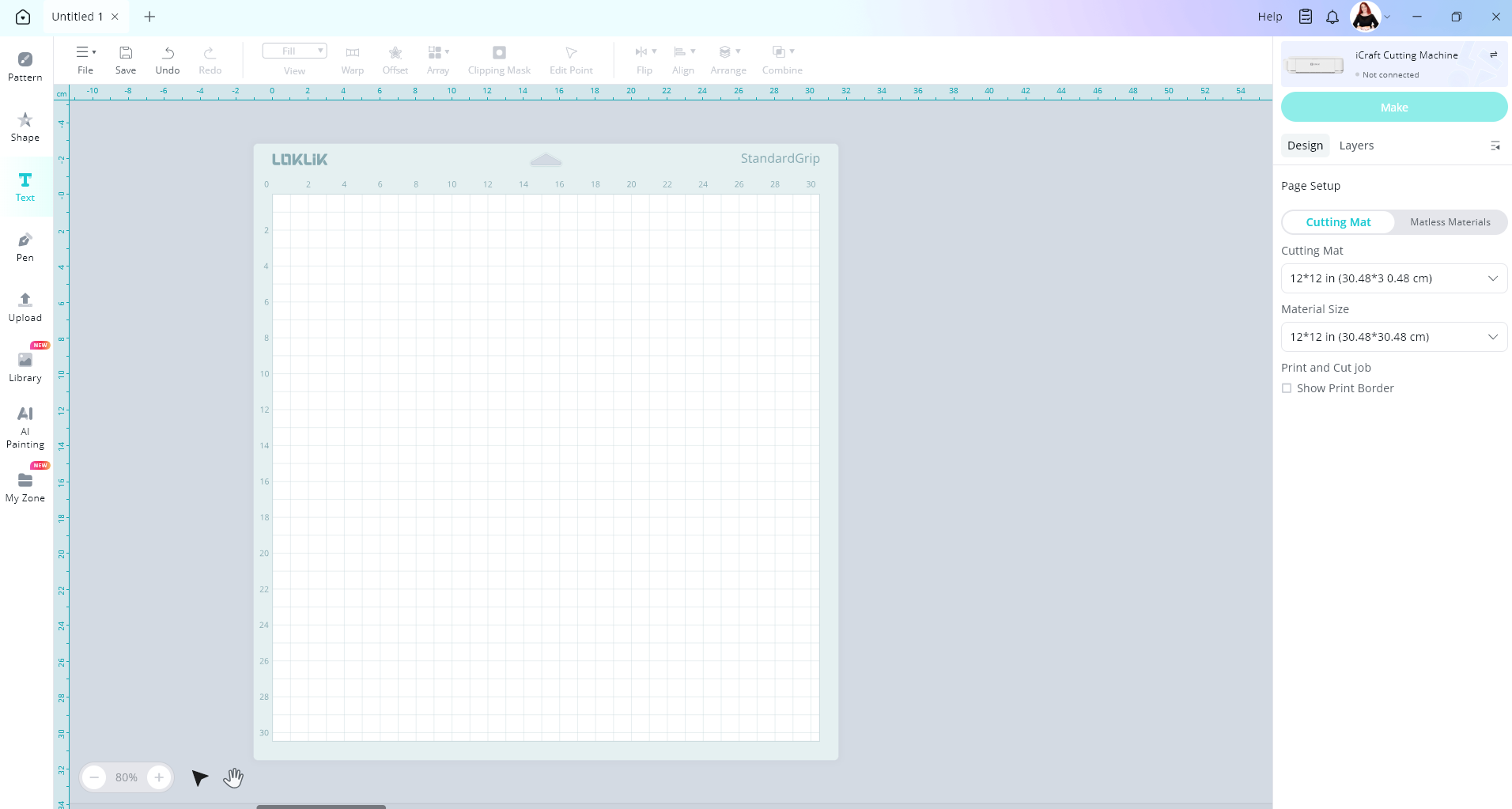Screen dimensions: 1512x809
Task: Activate the hand pan tool
Action: tap(233, 778)
